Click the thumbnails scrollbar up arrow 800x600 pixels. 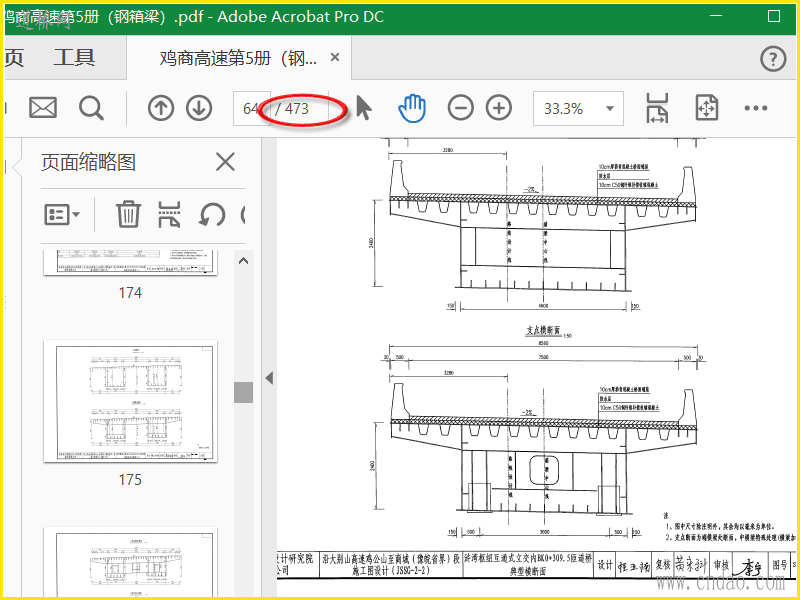coord(244,261)
